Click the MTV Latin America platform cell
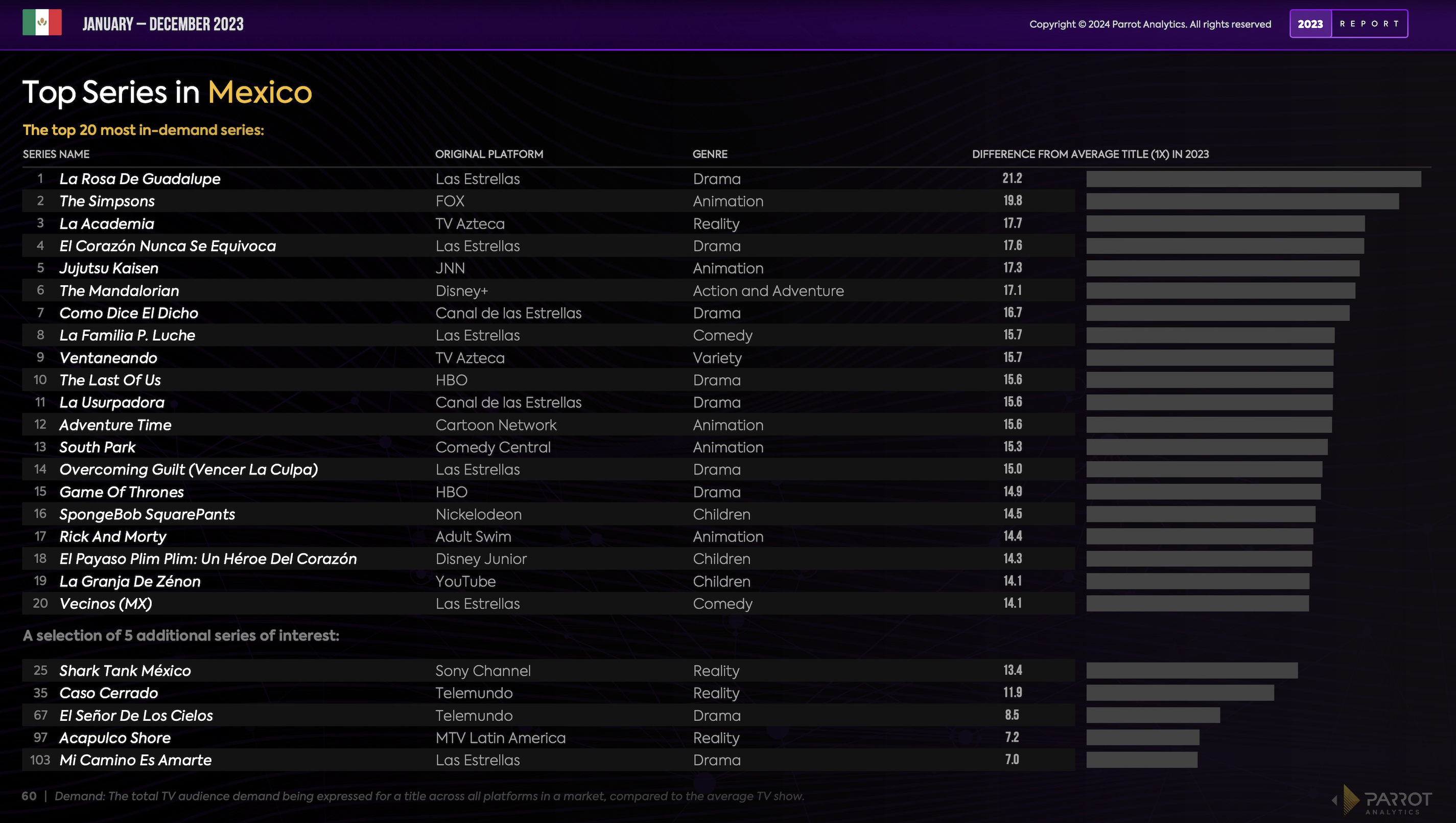This screenshot has width=1456, height=823. (500, 738)
